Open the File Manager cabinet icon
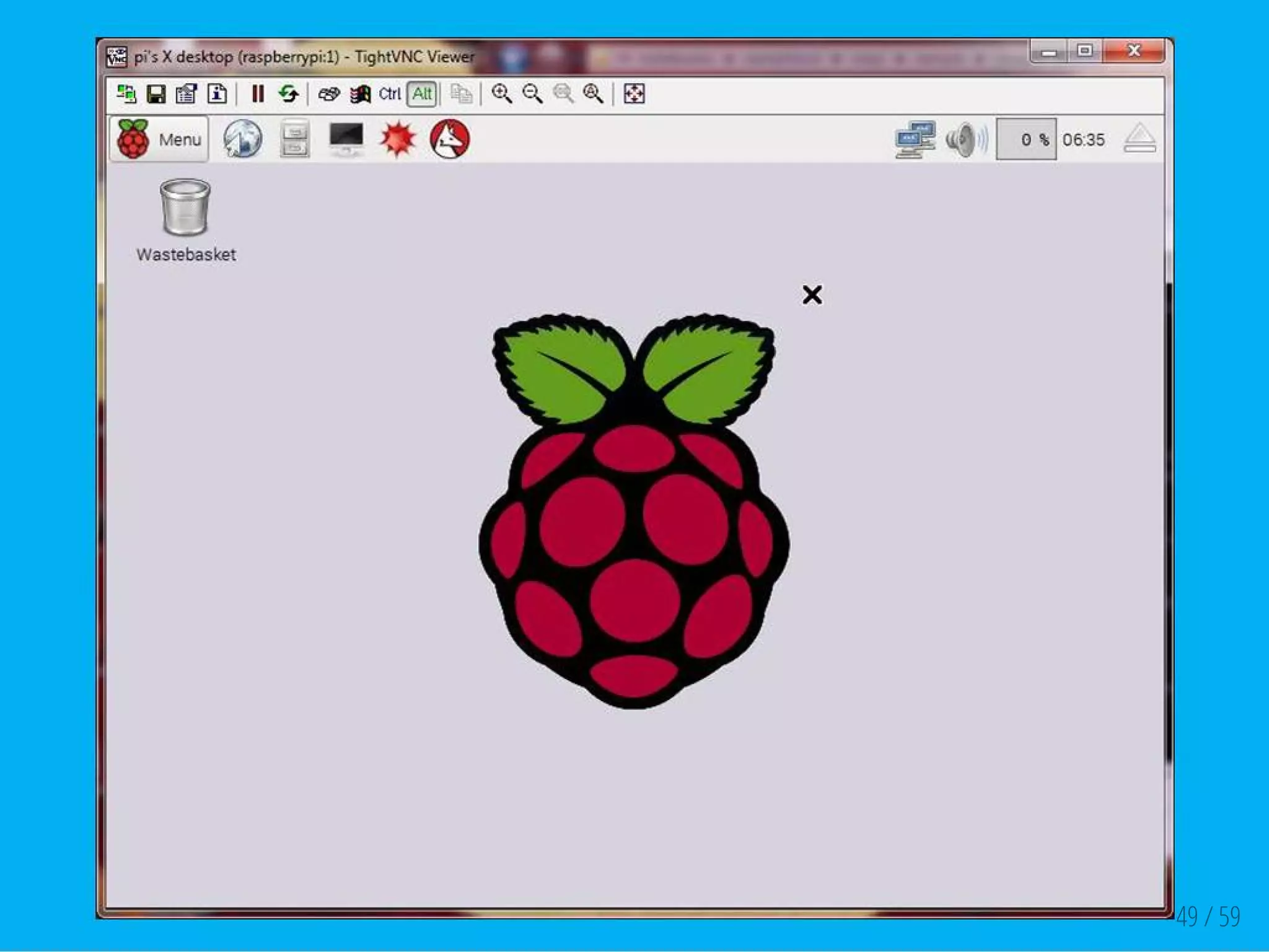 (x=294, y=139)
